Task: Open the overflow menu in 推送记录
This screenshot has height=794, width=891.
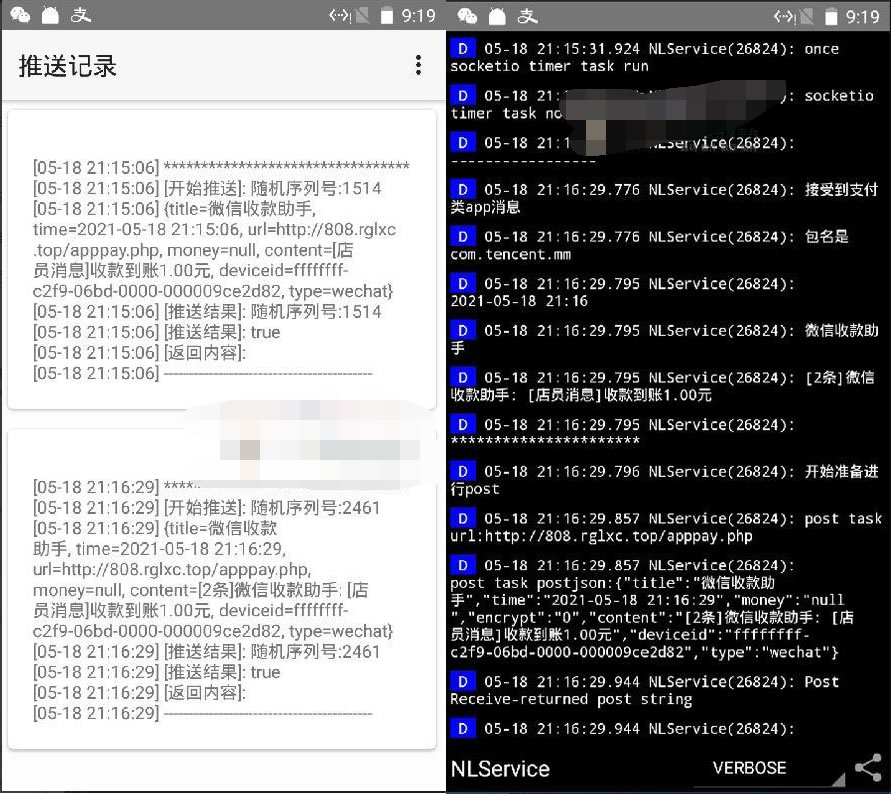Action: (x=419, y=63)
